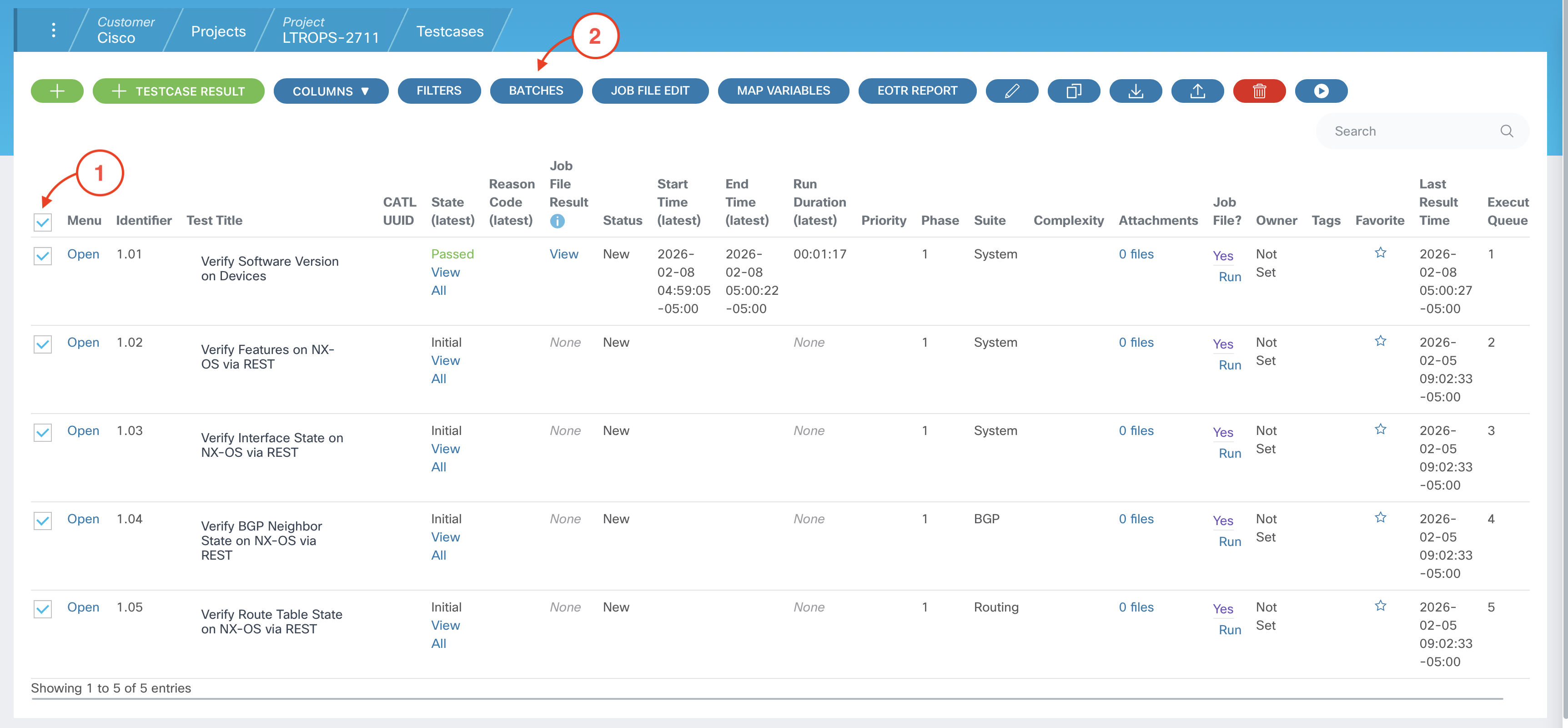Uncheck the testcase 1.02 row checkbox
The image size is (1568, 728).
point(43,344)
